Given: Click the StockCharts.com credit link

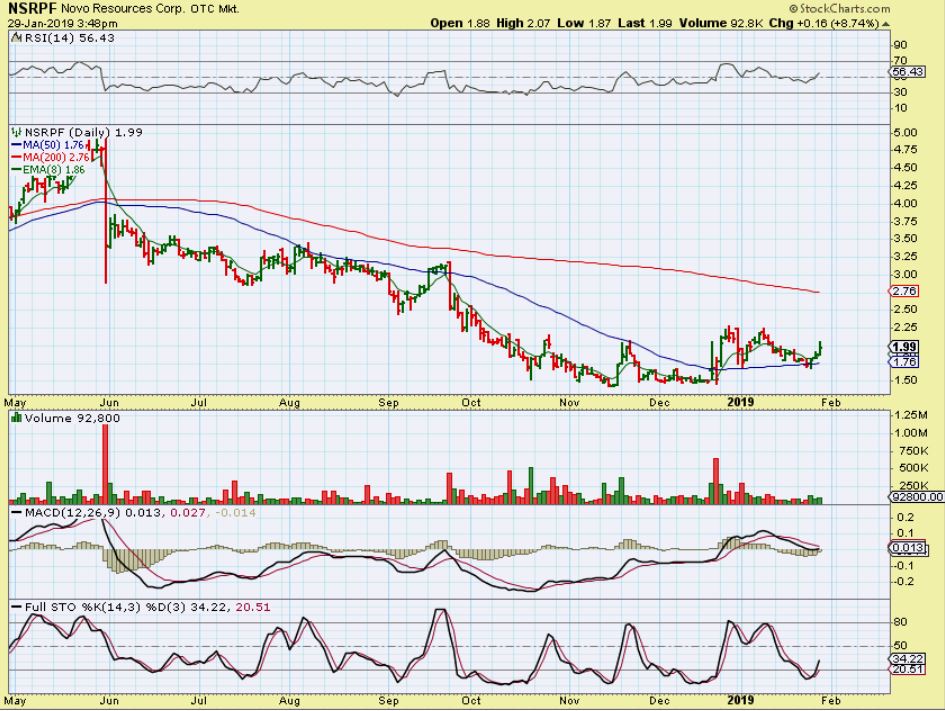Looking at the screenshot, I should coord(839,8).
